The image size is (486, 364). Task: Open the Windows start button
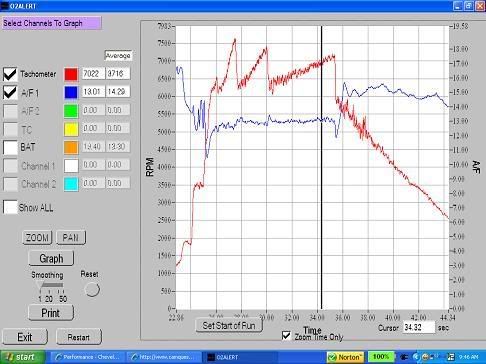(22, 357)
